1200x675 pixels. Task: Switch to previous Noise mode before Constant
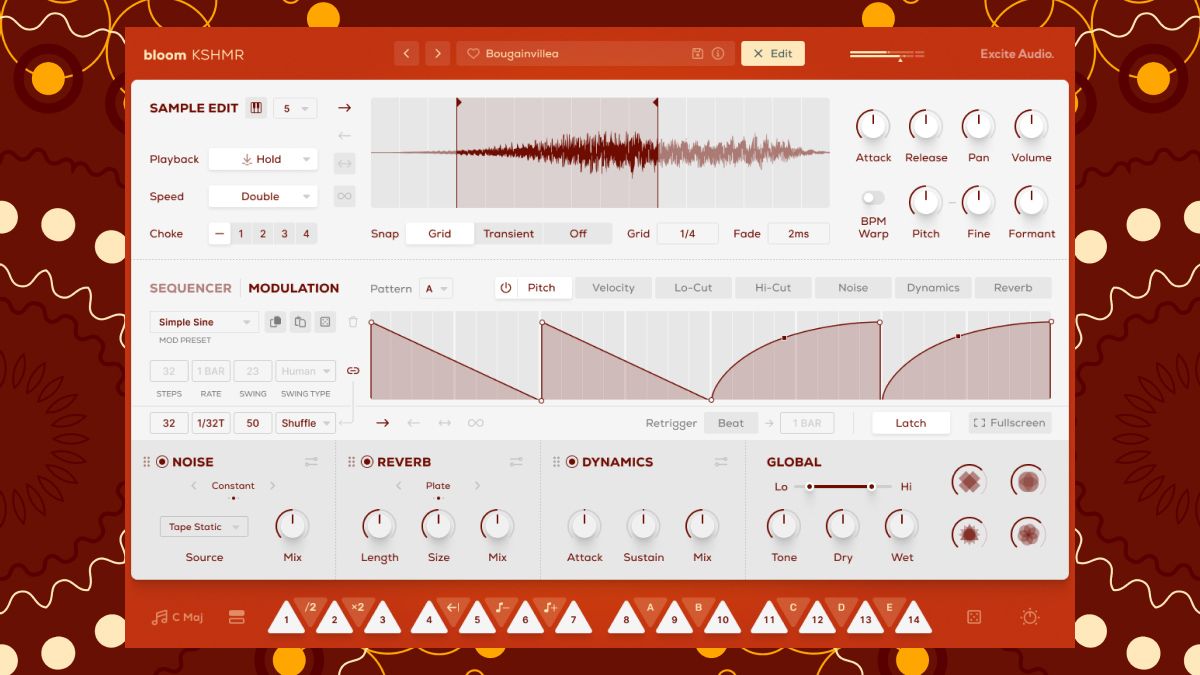(193, 486)
